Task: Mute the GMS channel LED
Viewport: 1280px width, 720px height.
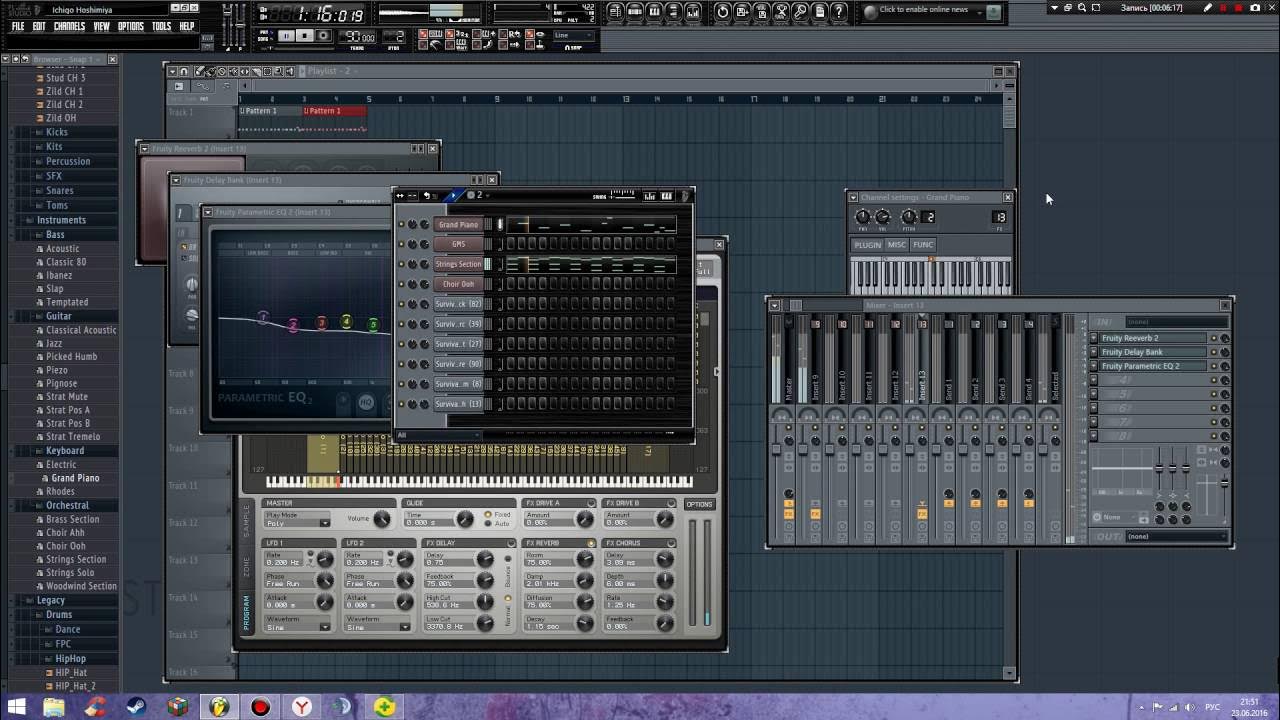Action: [x=401, y=244]
